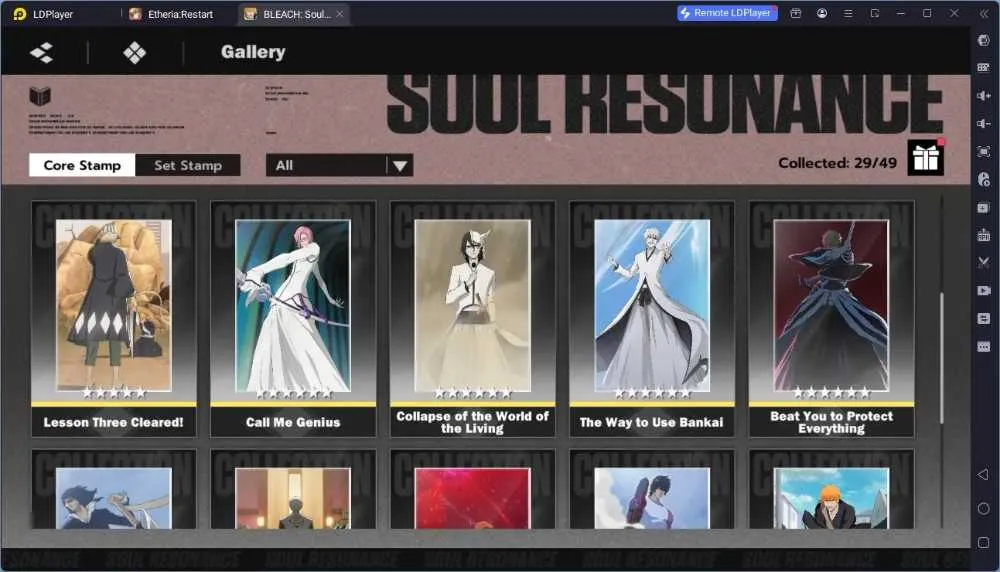Collapse the sidebar with double chevron icon
This screenshot has height=572, width=1000.
click(x=983, y=13)
